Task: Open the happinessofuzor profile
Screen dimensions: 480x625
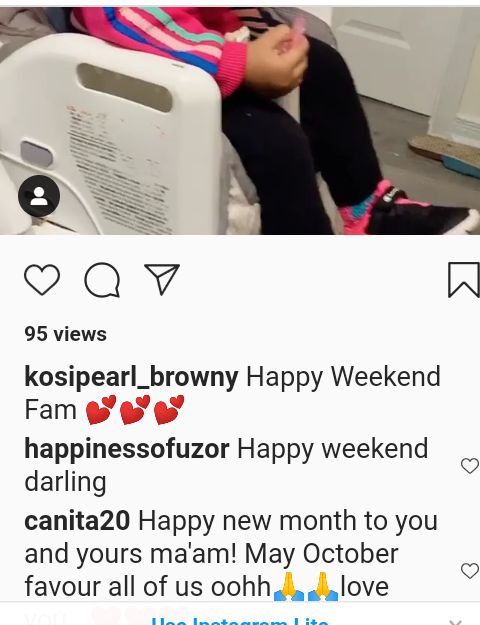Action: tap(127, 449)
